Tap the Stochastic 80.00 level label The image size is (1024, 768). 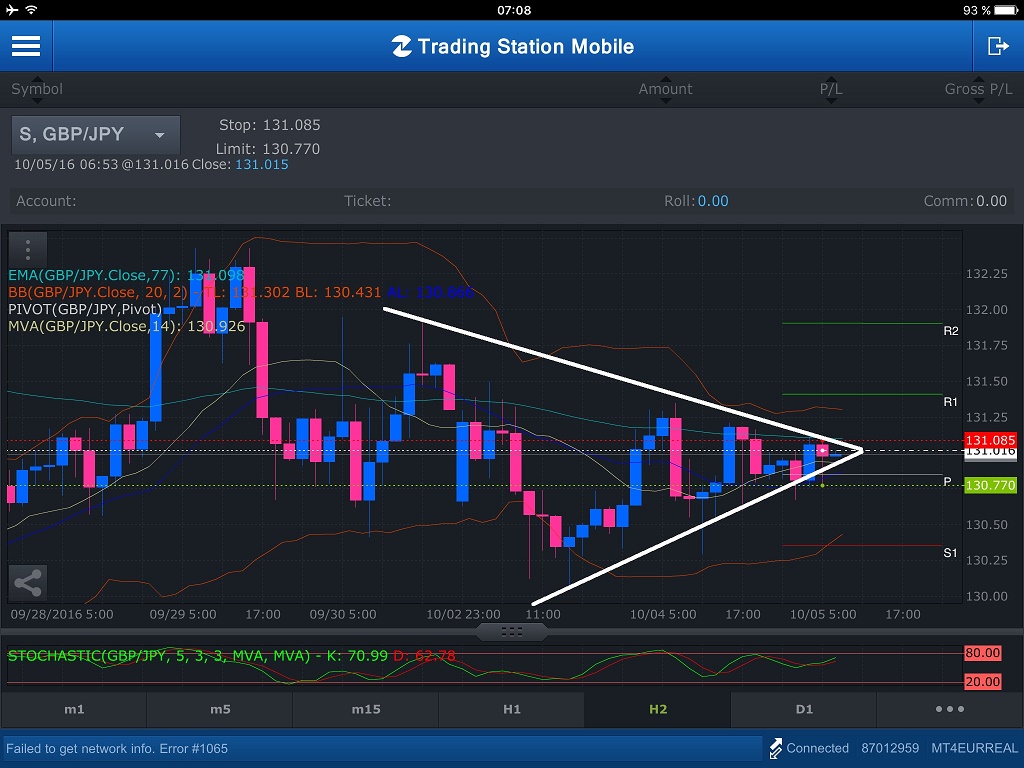point(982,653)
